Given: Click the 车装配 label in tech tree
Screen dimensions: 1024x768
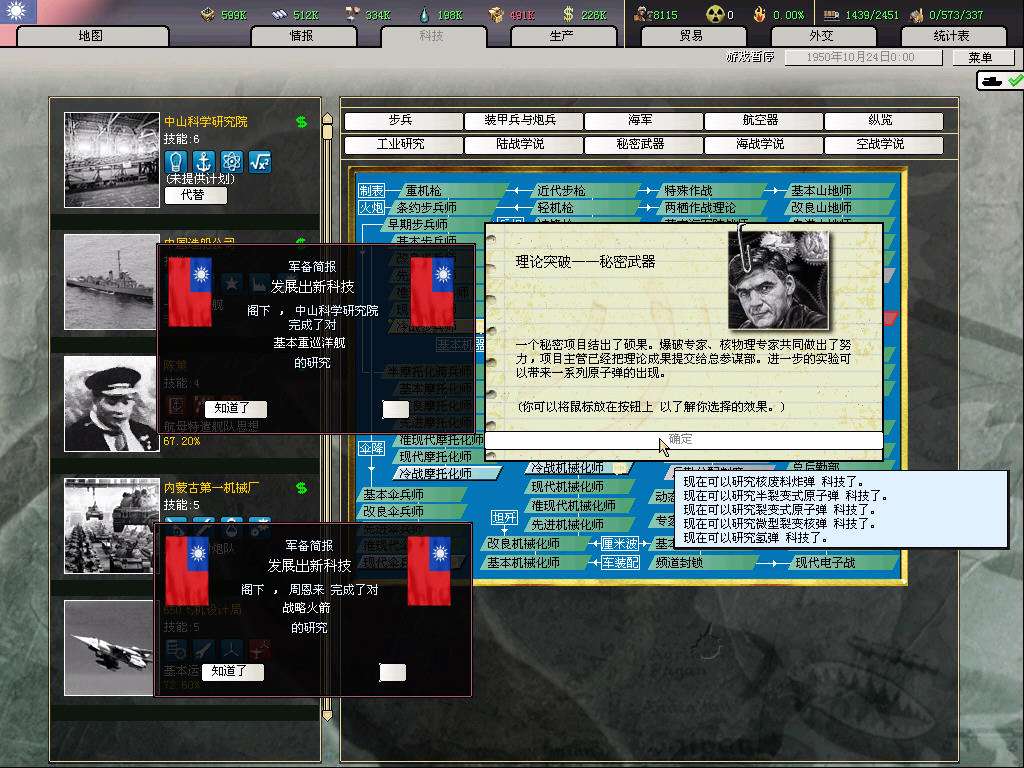Looking at the screenshot, I should coord(620,562).
